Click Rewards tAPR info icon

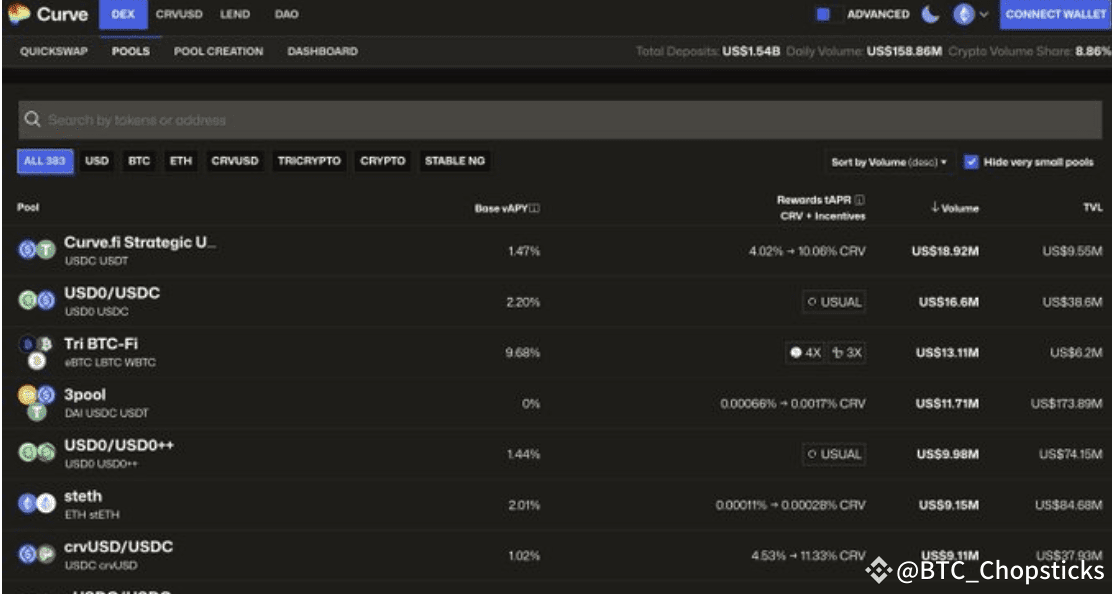coord(860,200)
